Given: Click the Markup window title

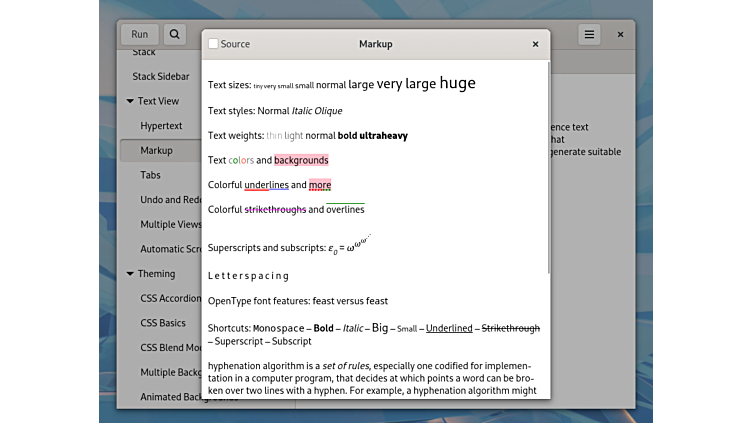Looking at the screenshot, I should tap(375, 44).
